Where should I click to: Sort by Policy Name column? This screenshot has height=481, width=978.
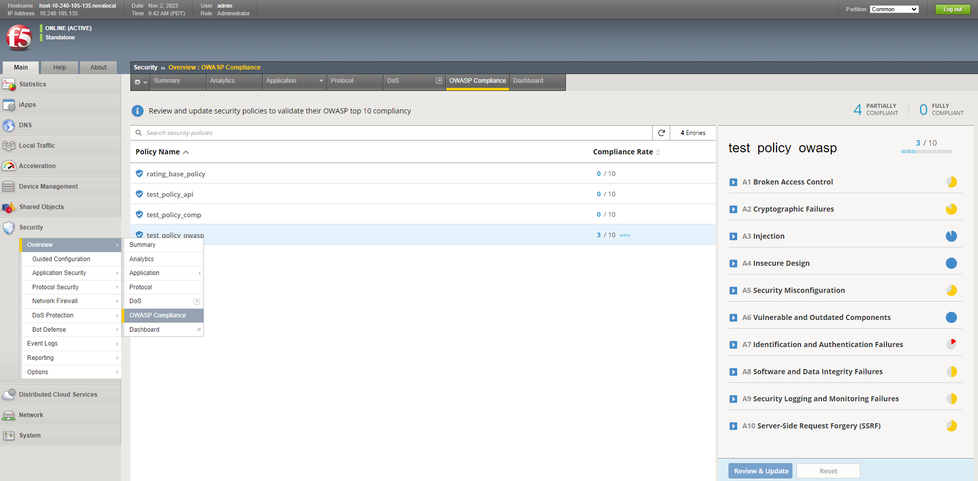162,152
